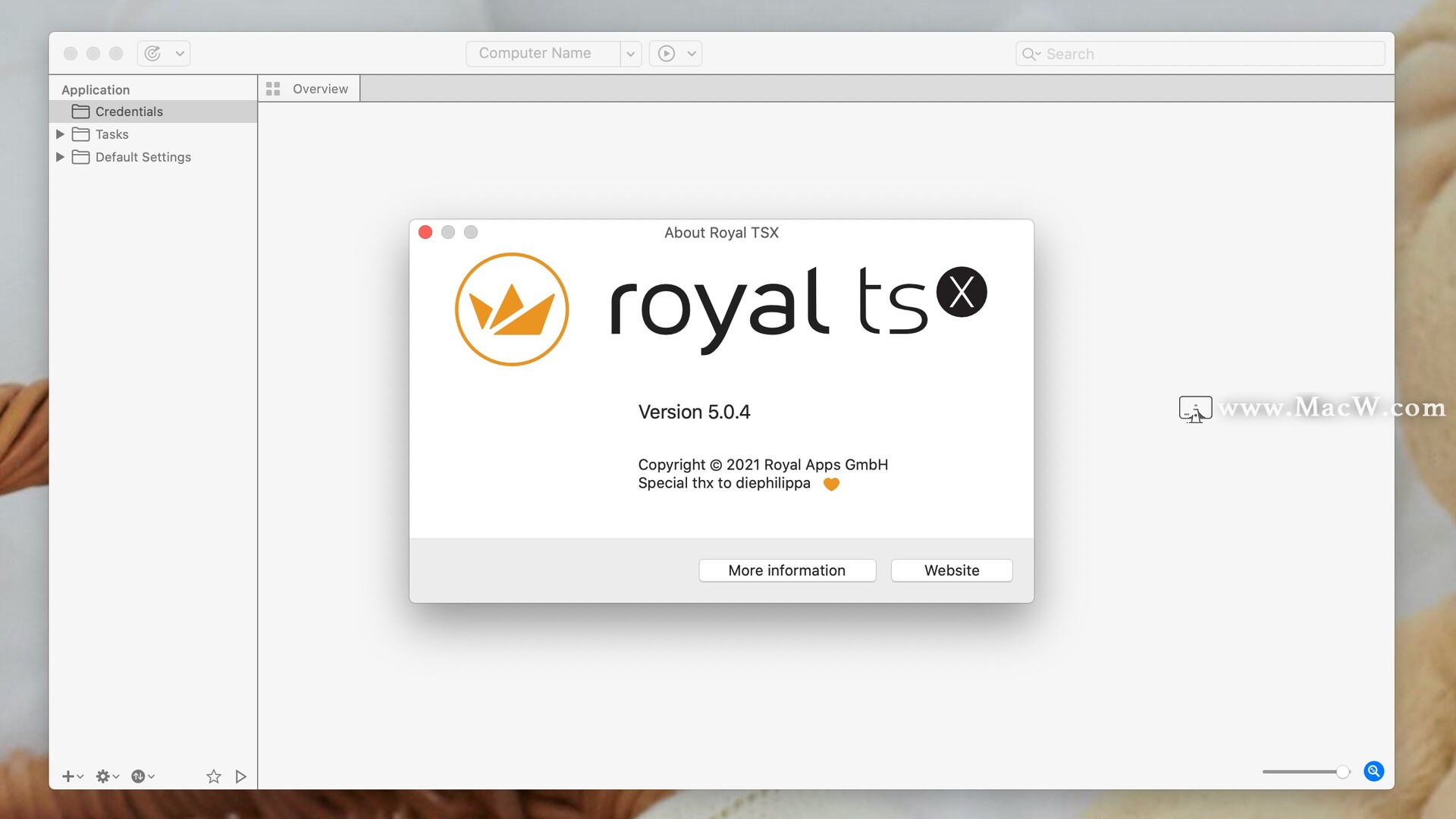1456x819 pixels.
Task: Click the blue magnifier zoom icon
Action: 1373,771
